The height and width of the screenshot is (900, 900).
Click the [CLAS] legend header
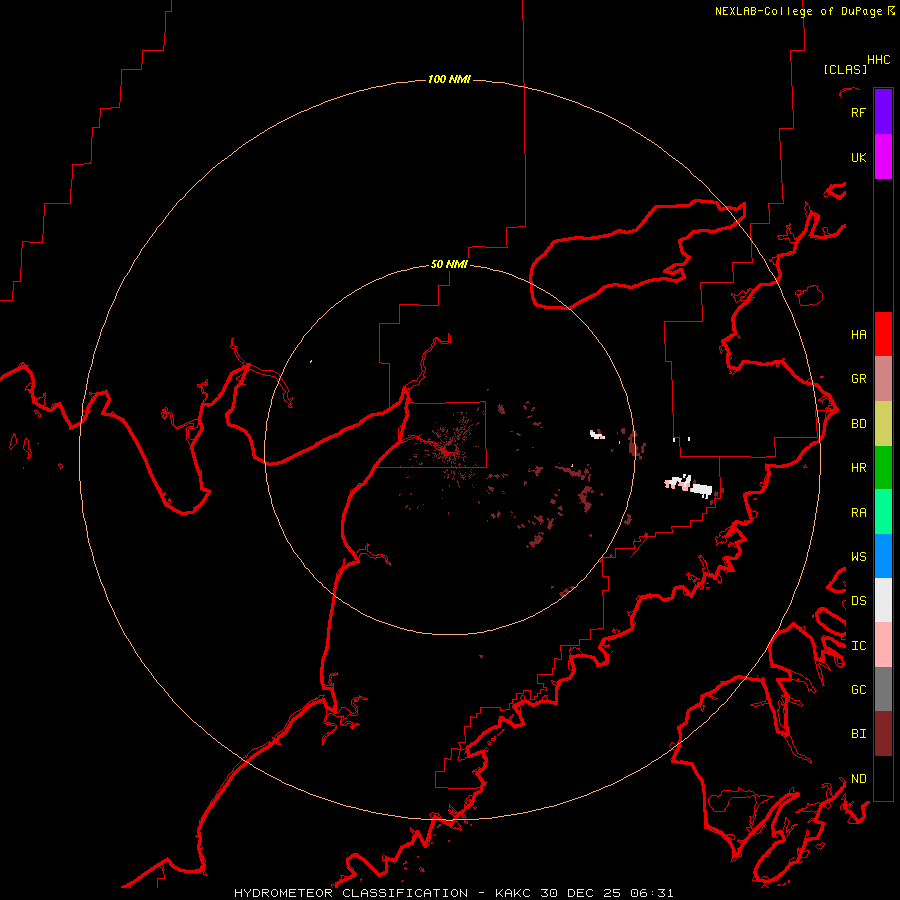point(845,69)
